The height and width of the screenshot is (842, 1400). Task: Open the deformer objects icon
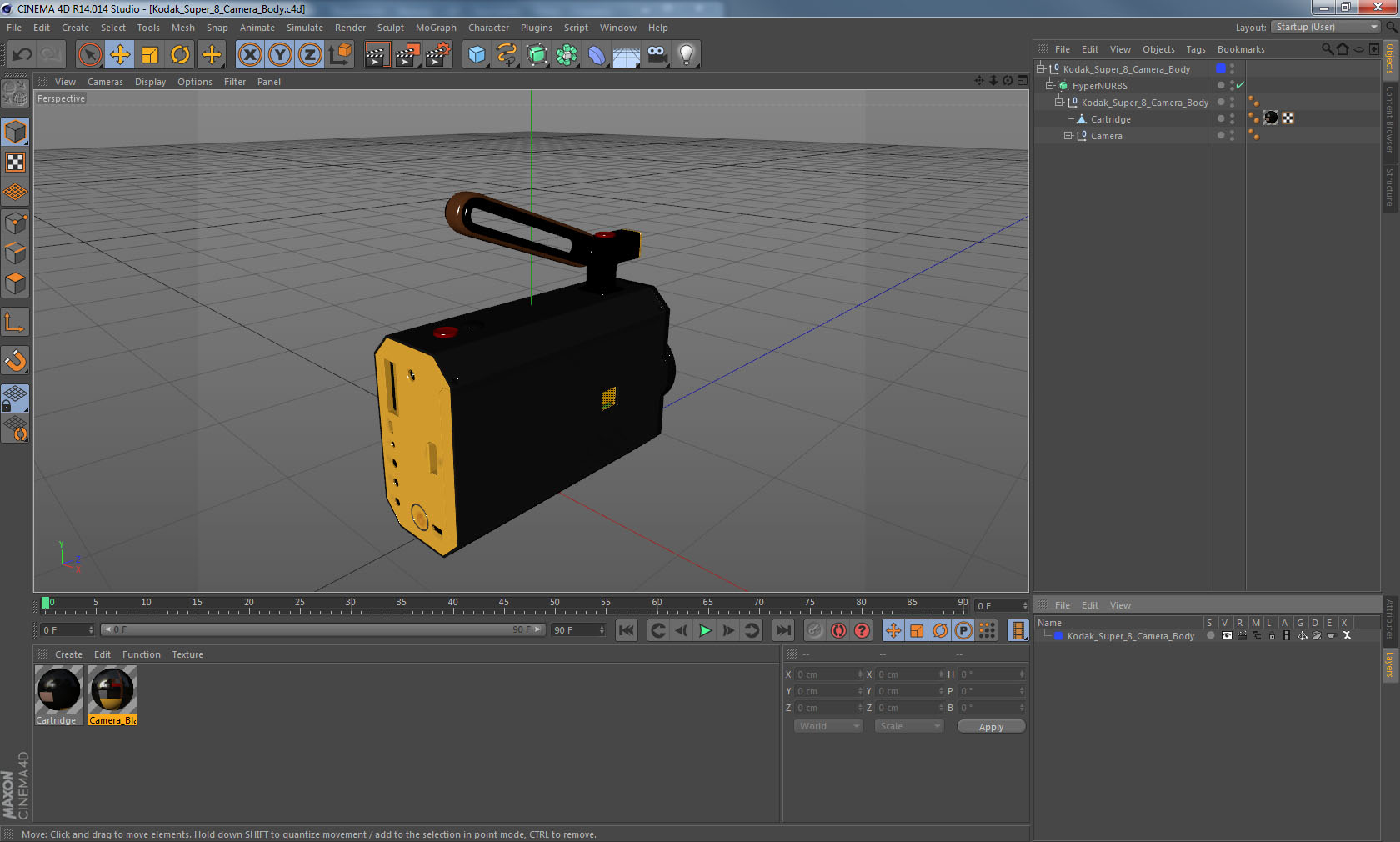tap(597, 55)
